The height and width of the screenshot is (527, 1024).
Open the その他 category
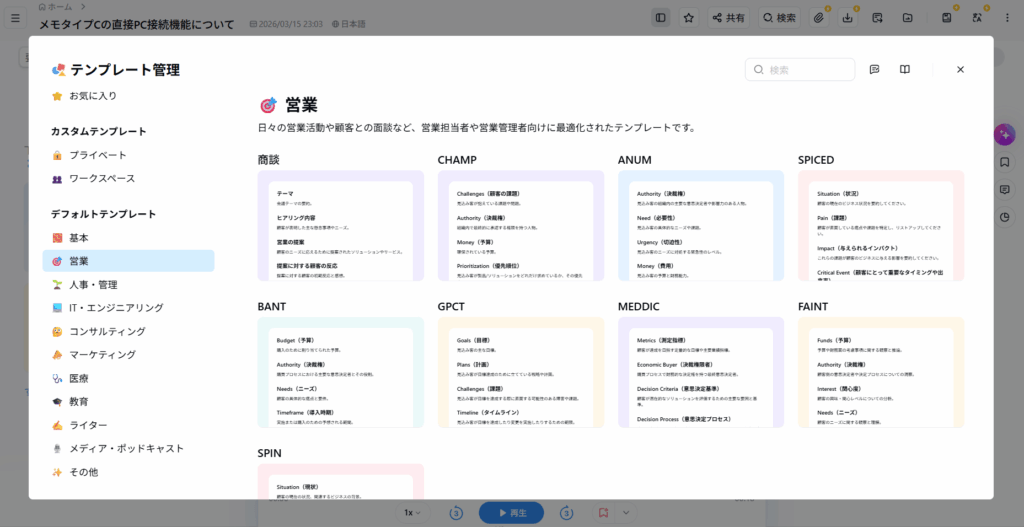pyautogui.click(x=129, y=472)
